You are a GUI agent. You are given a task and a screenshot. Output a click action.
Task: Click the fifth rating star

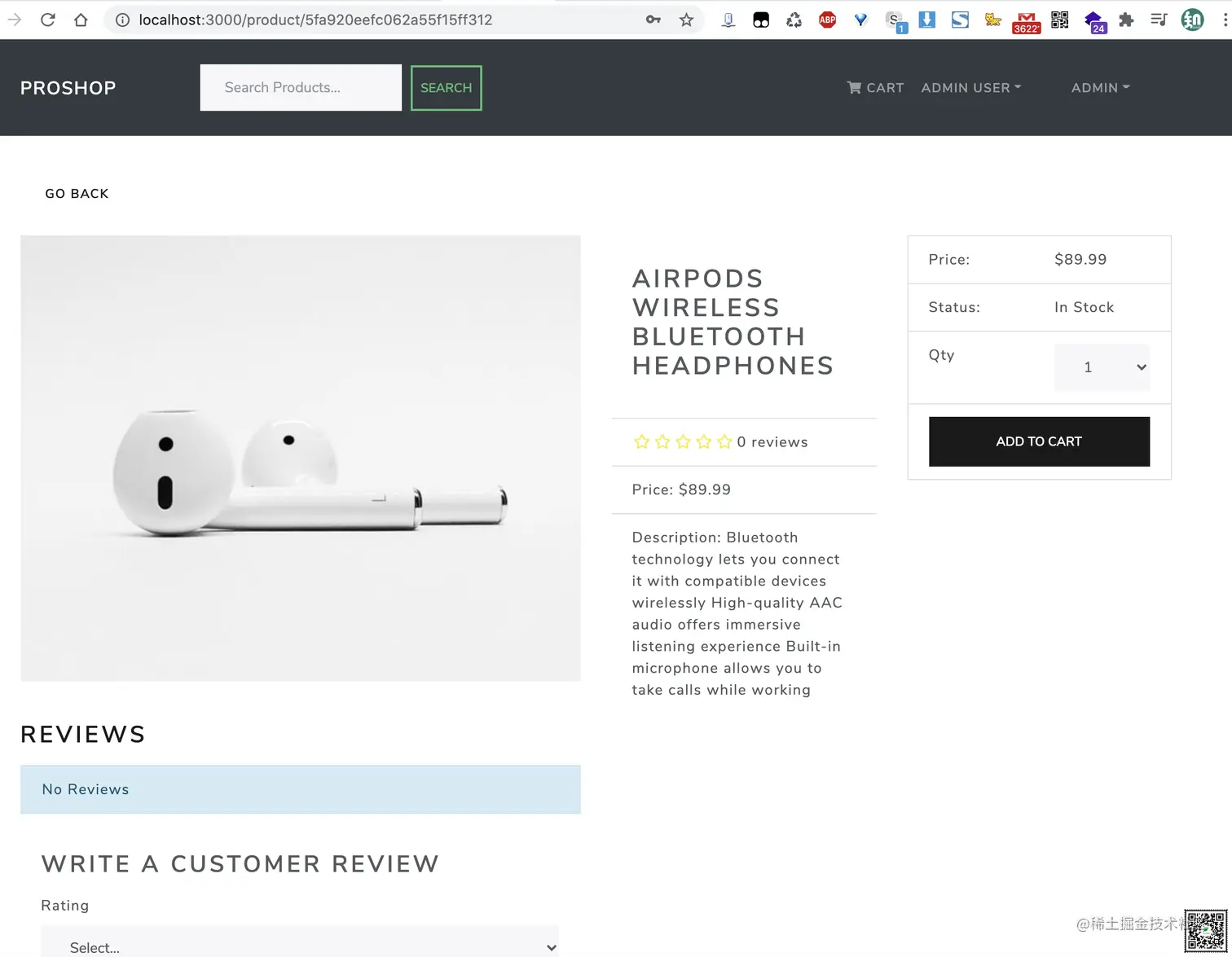[x=724, y=441]
